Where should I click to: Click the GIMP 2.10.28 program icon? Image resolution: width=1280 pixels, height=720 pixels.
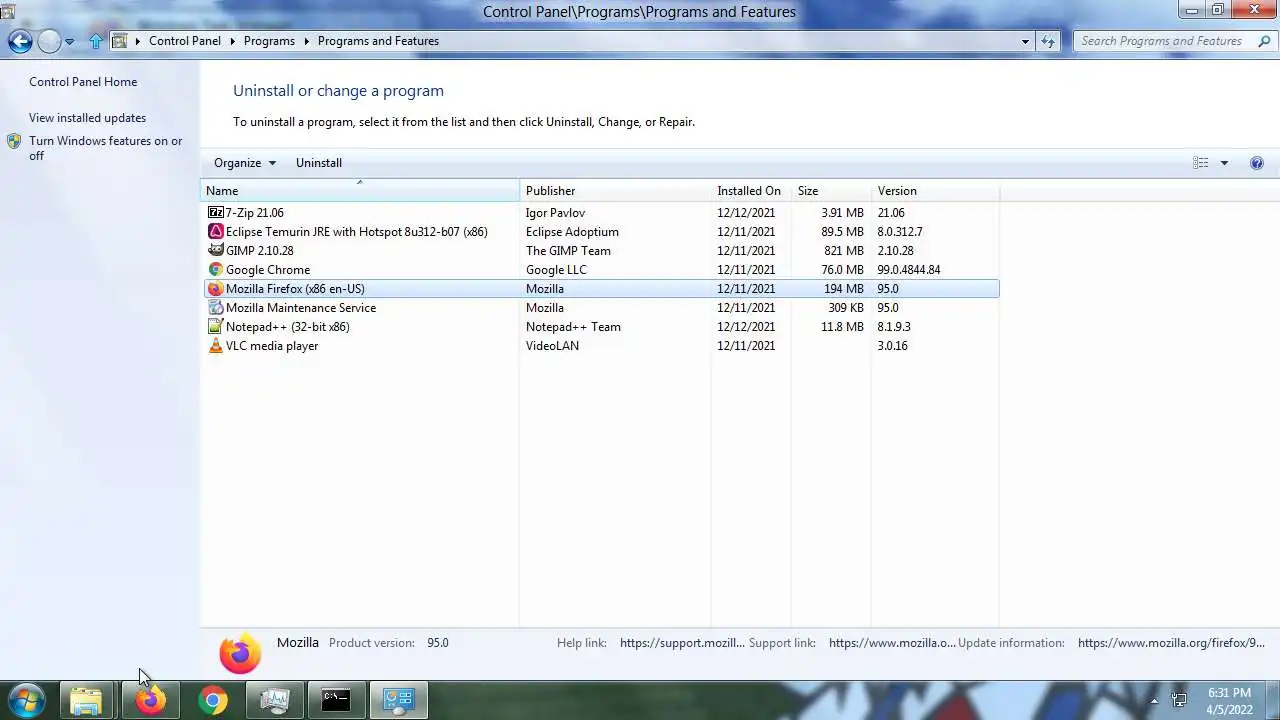pos(215,251)
